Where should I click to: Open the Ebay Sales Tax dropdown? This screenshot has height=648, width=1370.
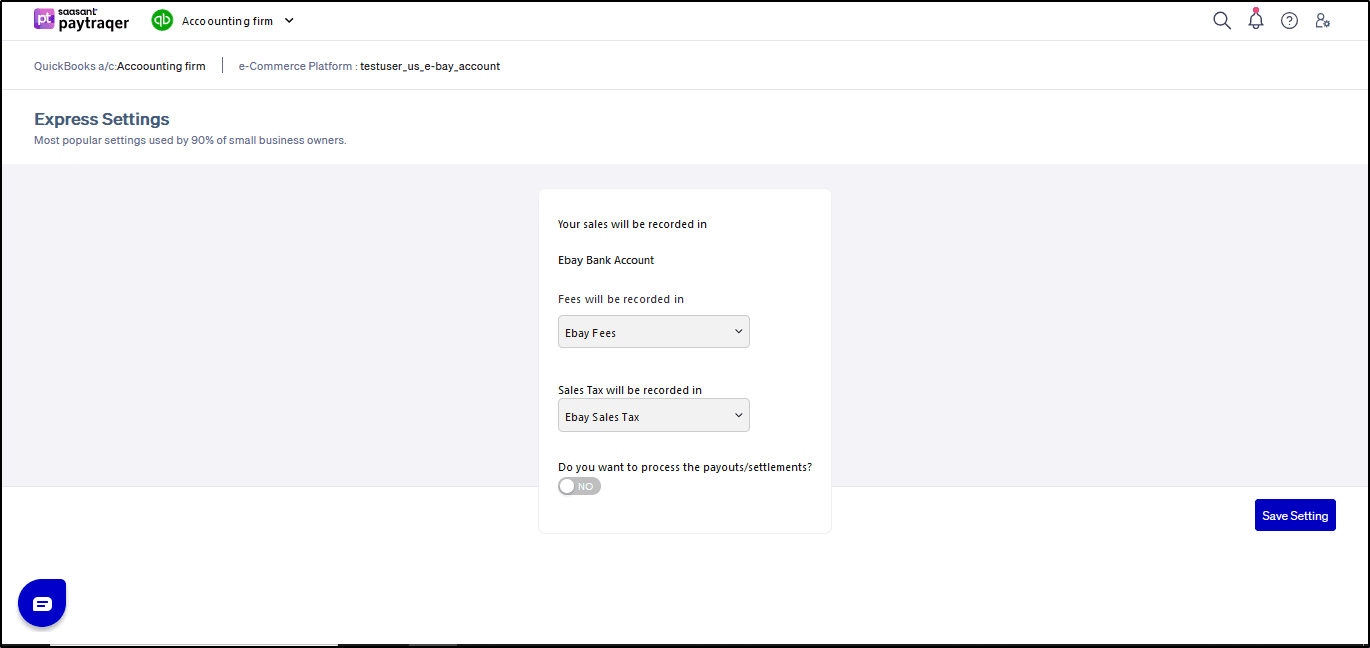[x=653, y=416]
